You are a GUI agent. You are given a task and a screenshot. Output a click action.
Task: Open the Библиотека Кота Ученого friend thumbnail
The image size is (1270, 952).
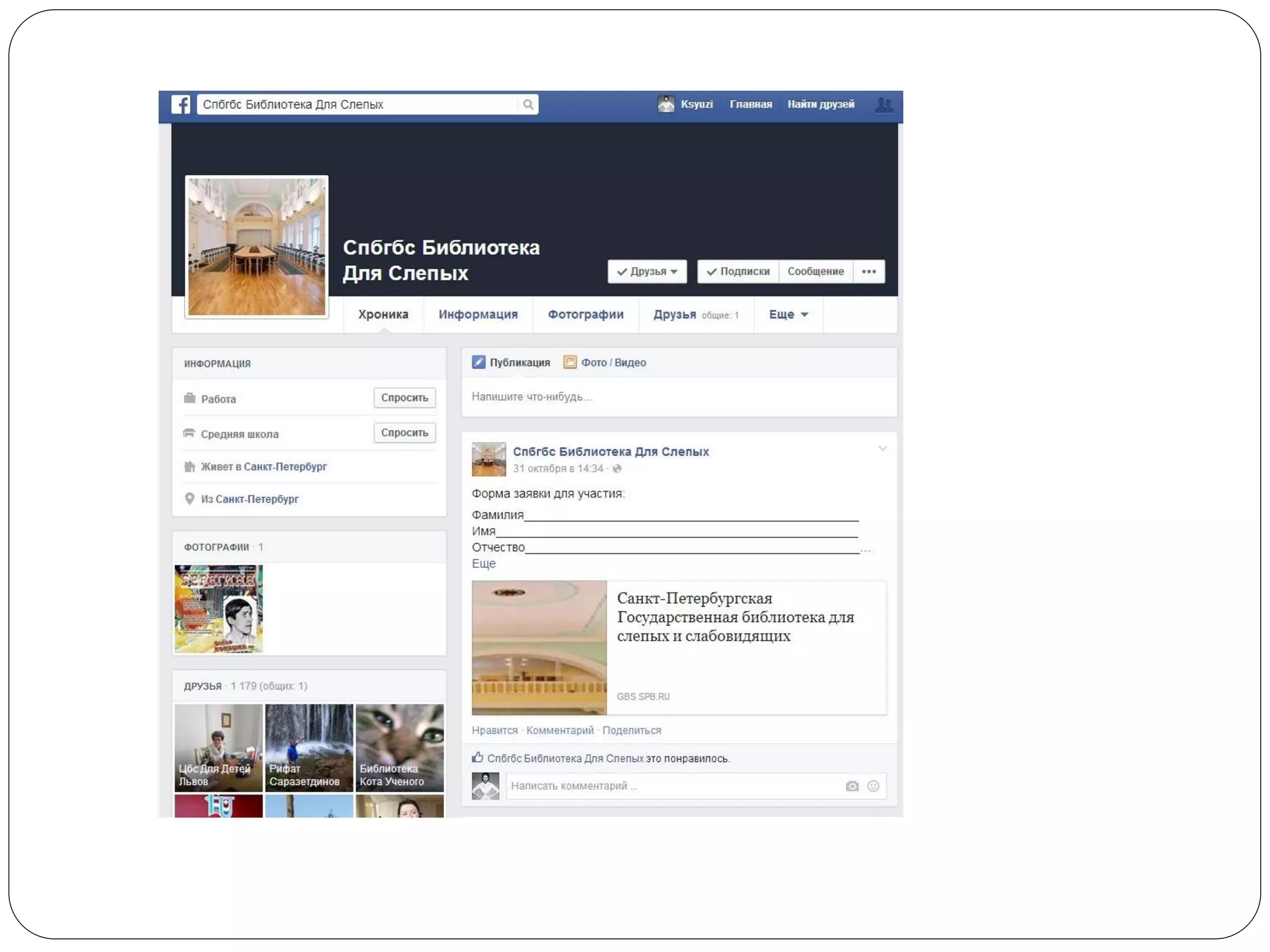coord(399,747)
